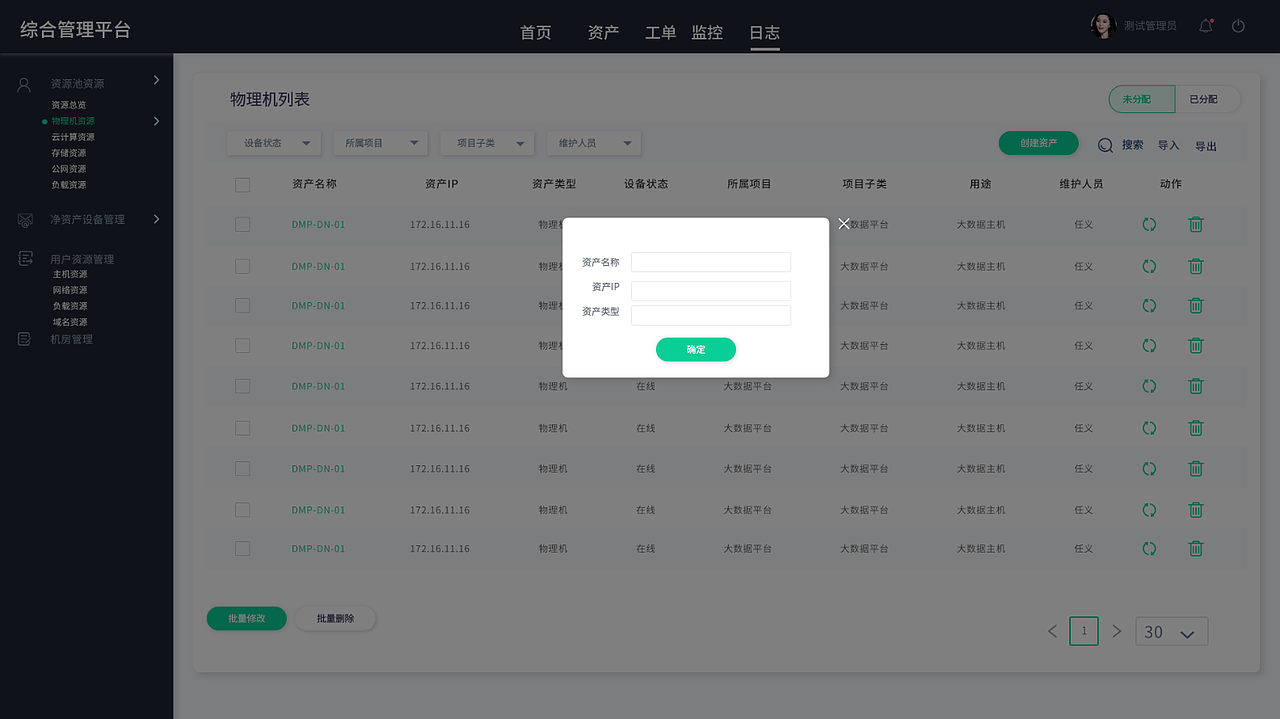Click the 资产名称 input field
1280x719 pixels.
coord(711,261)
